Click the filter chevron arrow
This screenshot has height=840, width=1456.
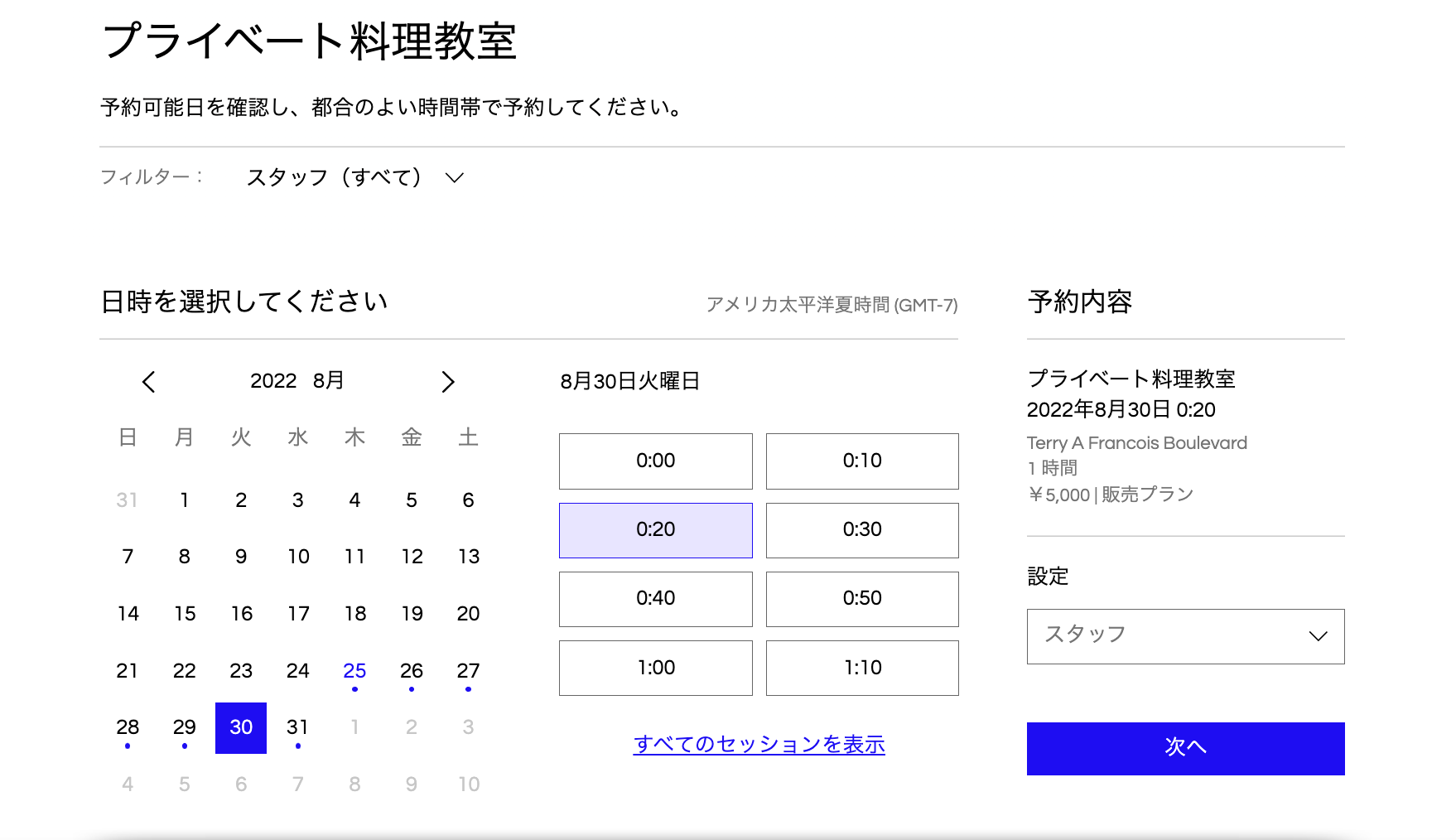click(x=452, y=176)
